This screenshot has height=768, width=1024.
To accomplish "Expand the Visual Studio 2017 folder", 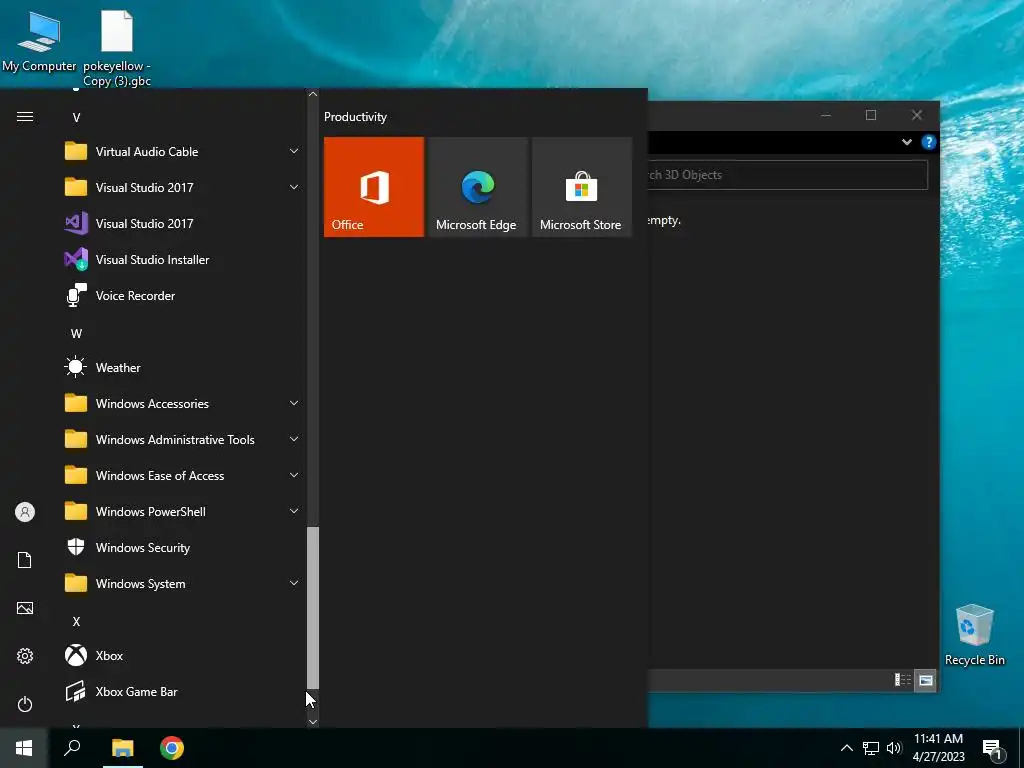I will (x=183, y=187).
